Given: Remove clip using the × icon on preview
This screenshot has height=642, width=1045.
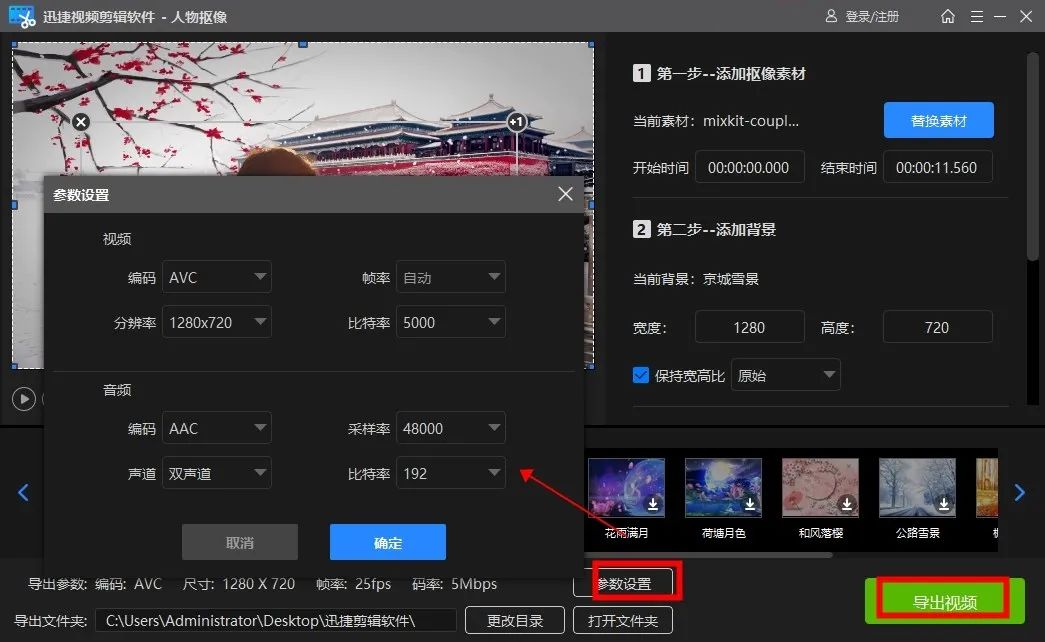Looking at the screenshot, I should point(80,121).
